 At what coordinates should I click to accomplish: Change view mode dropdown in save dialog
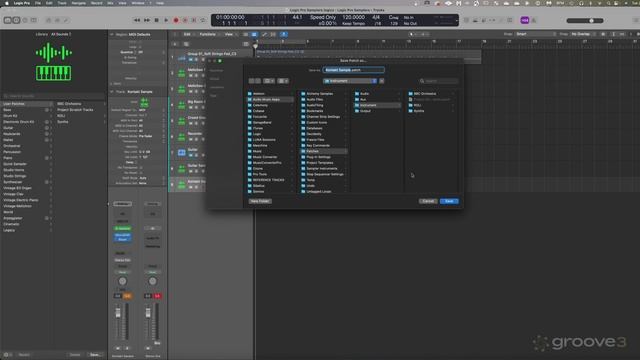coord(269,81)
